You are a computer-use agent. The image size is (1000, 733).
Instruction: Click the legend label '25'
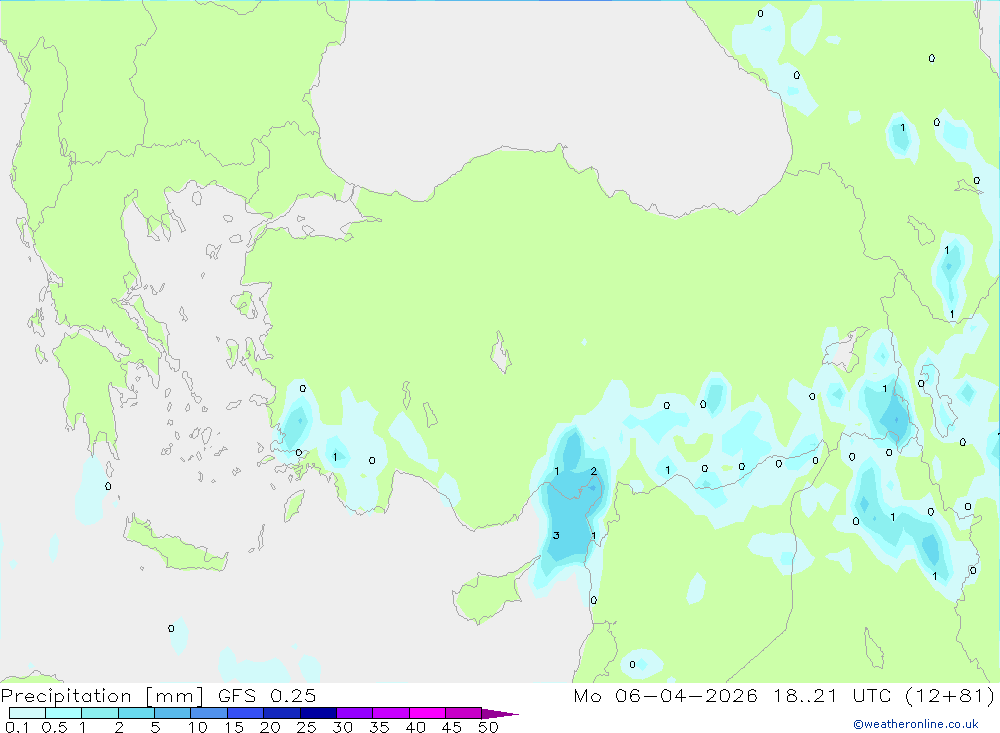(307, 727)
